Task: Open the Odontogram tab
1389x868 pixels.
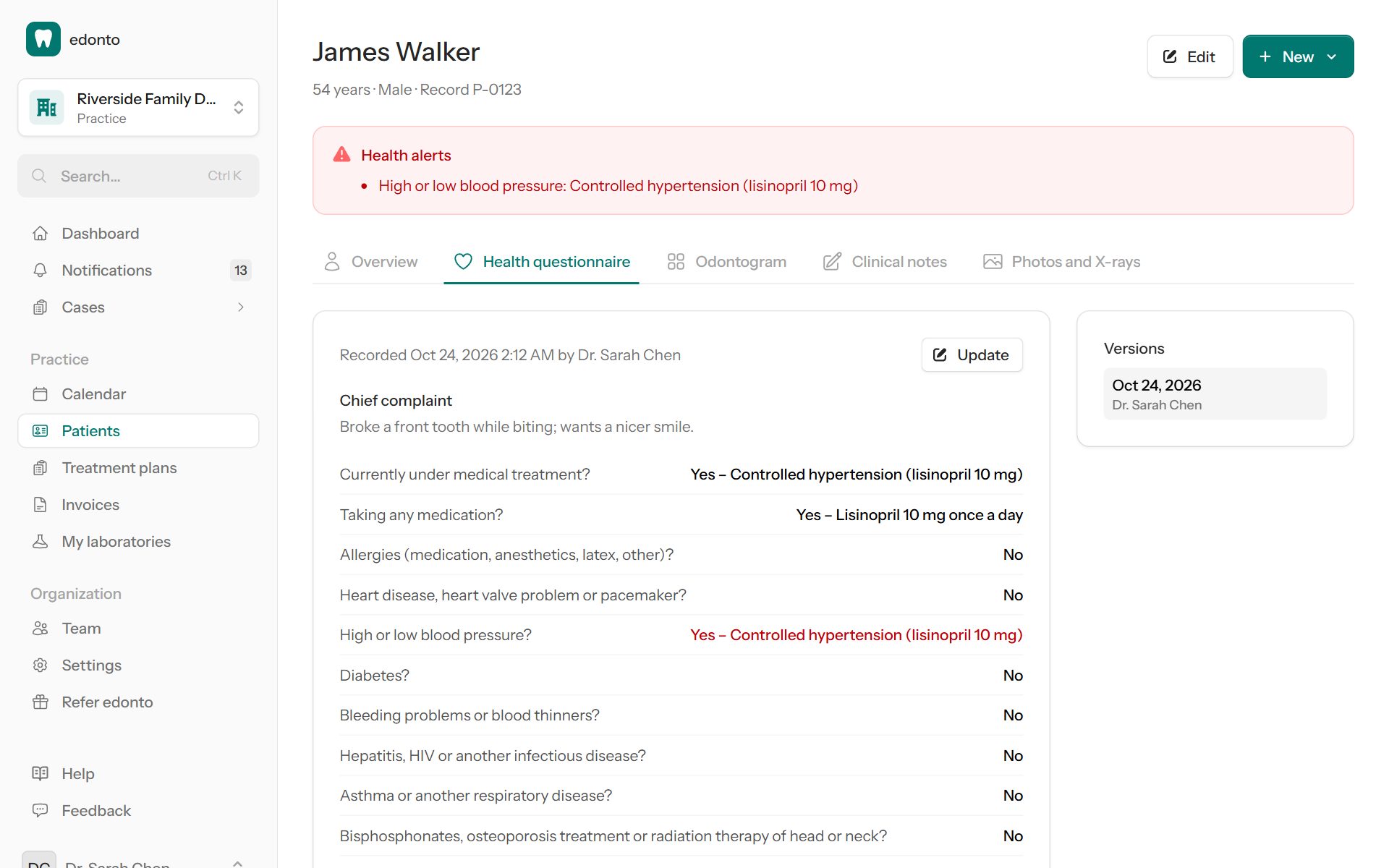Action: click(x=726, y=262)
